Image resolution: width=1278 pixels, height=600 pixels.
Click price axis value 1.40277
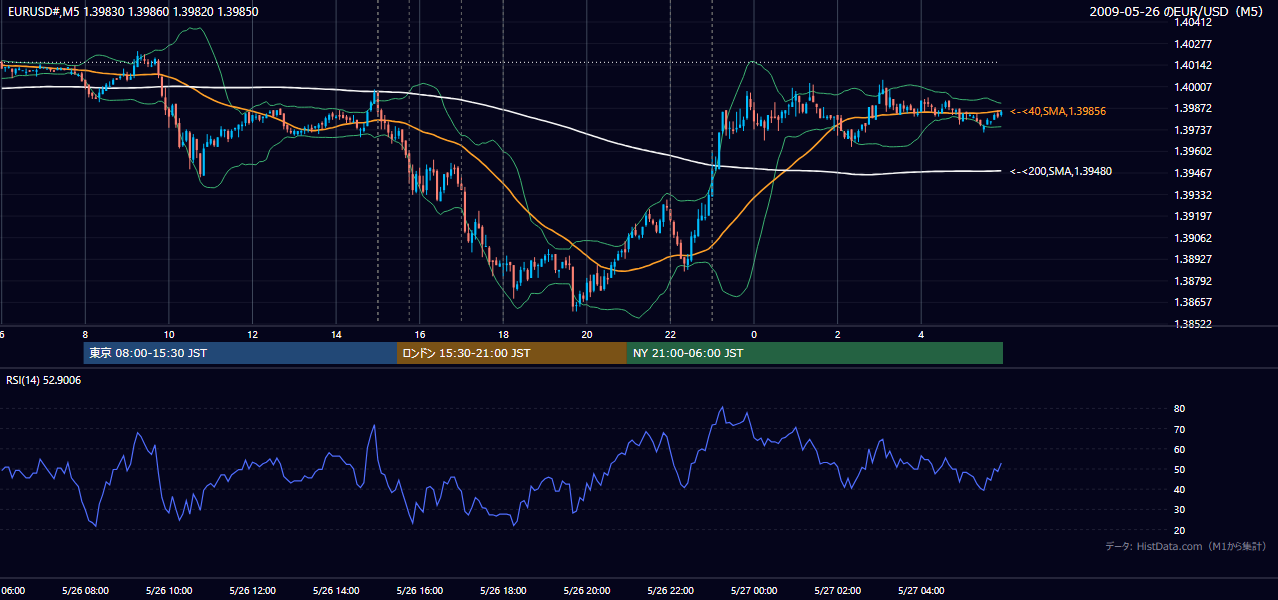[1194, 44]
